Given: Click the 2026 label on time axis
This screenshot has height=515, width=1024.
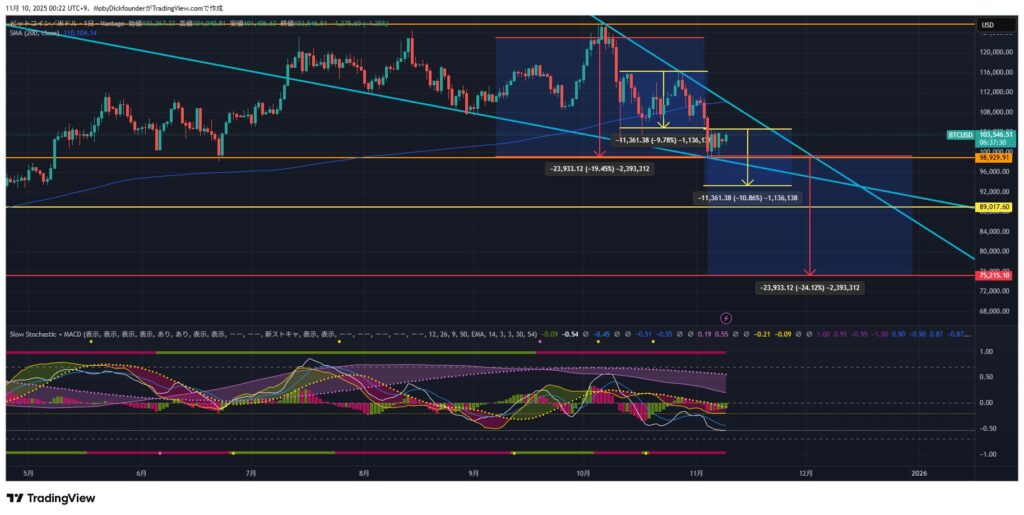Looking at the screenshot, I should 916,473.
